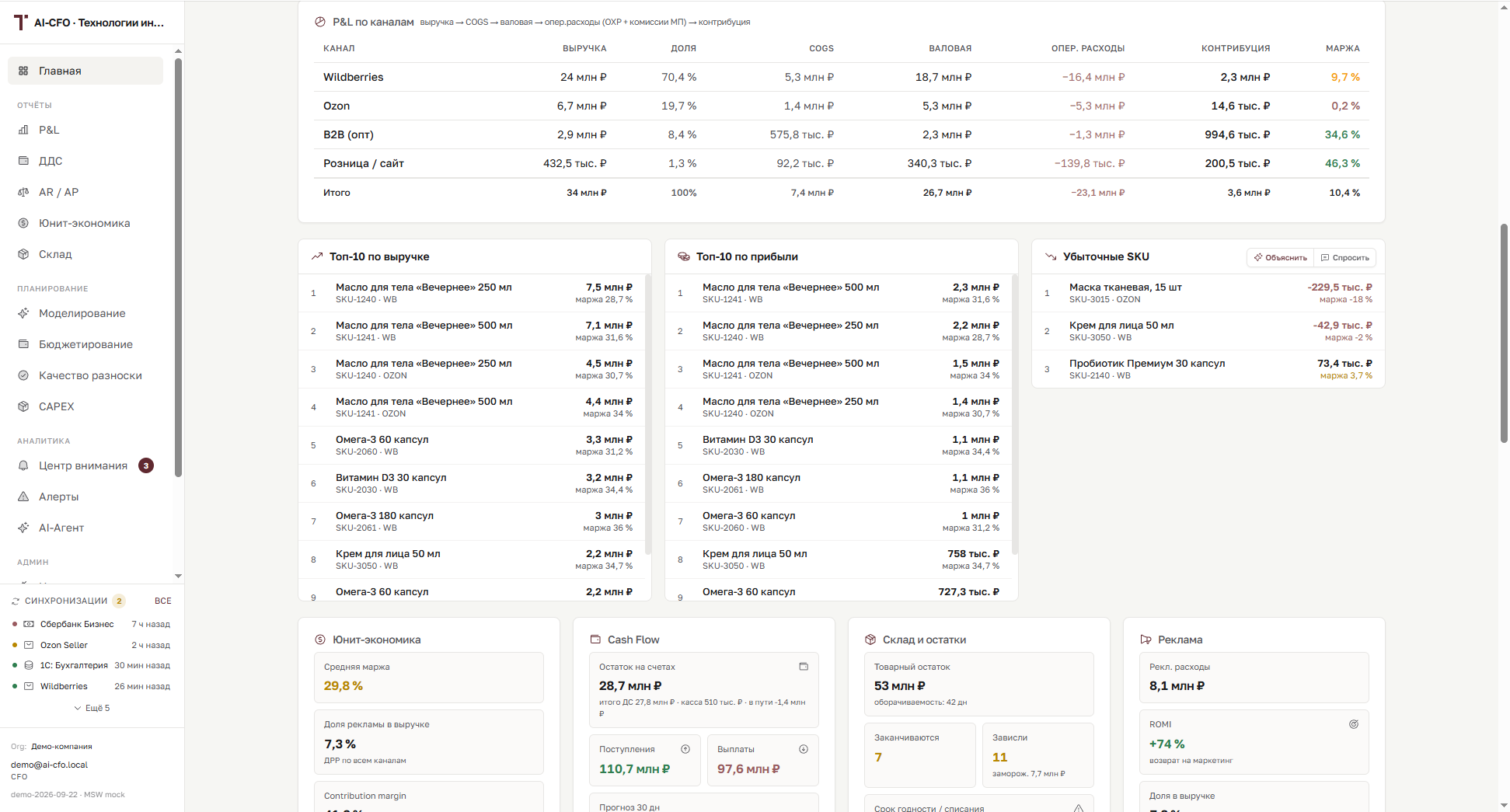Click the sync refresh icon near СИНХРОНИЗАЦИИ
This screenshot has width=1510, height=812.
(16, 601)
